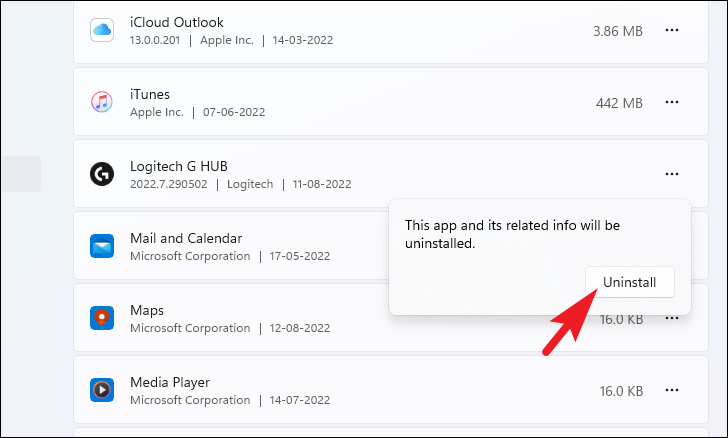
Task: Click the iTunes app icon
Action: (x=102, y=102)
